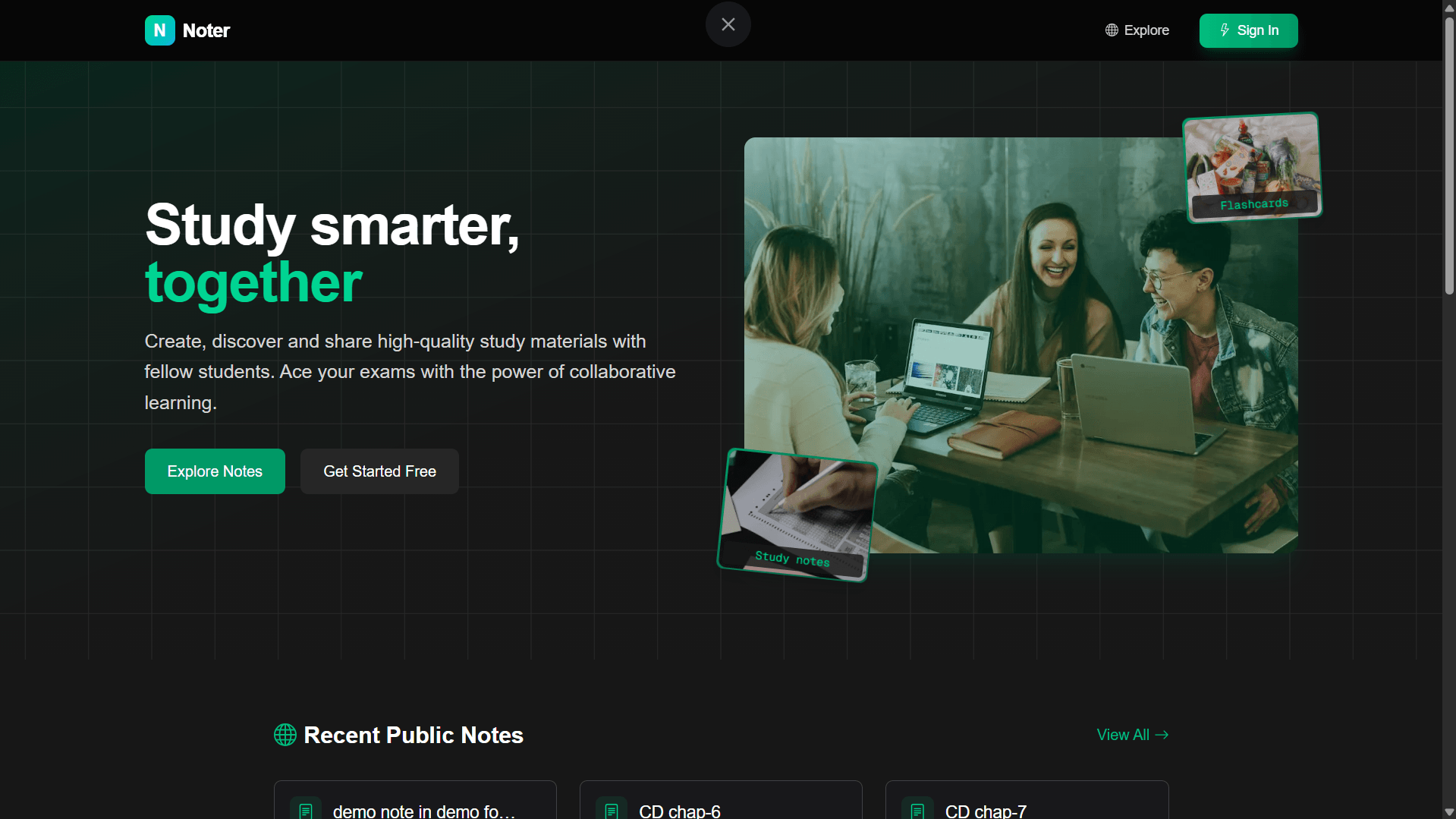Viewport: 1456px width, 819px height.
Task: Open the Explore page from the navbar
Action: [1146, 30]
